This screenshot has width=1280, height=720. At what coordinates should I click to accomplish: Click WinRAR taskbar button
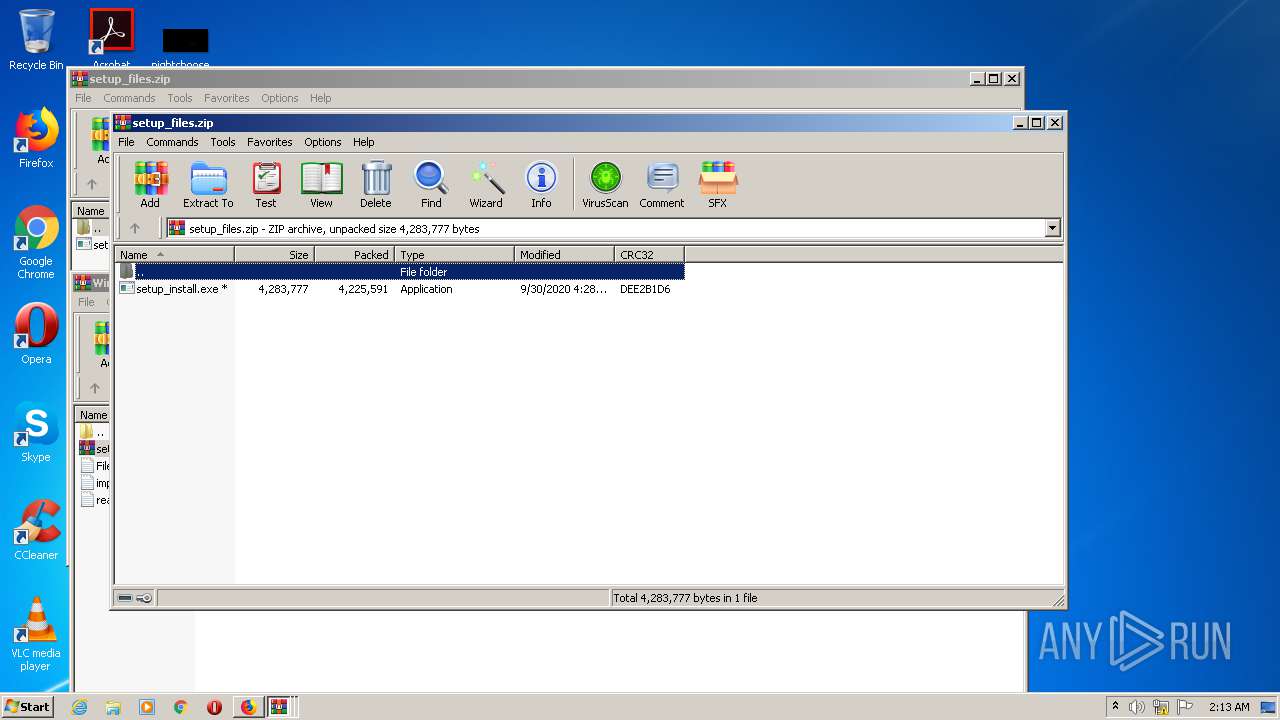click(280, 707)
